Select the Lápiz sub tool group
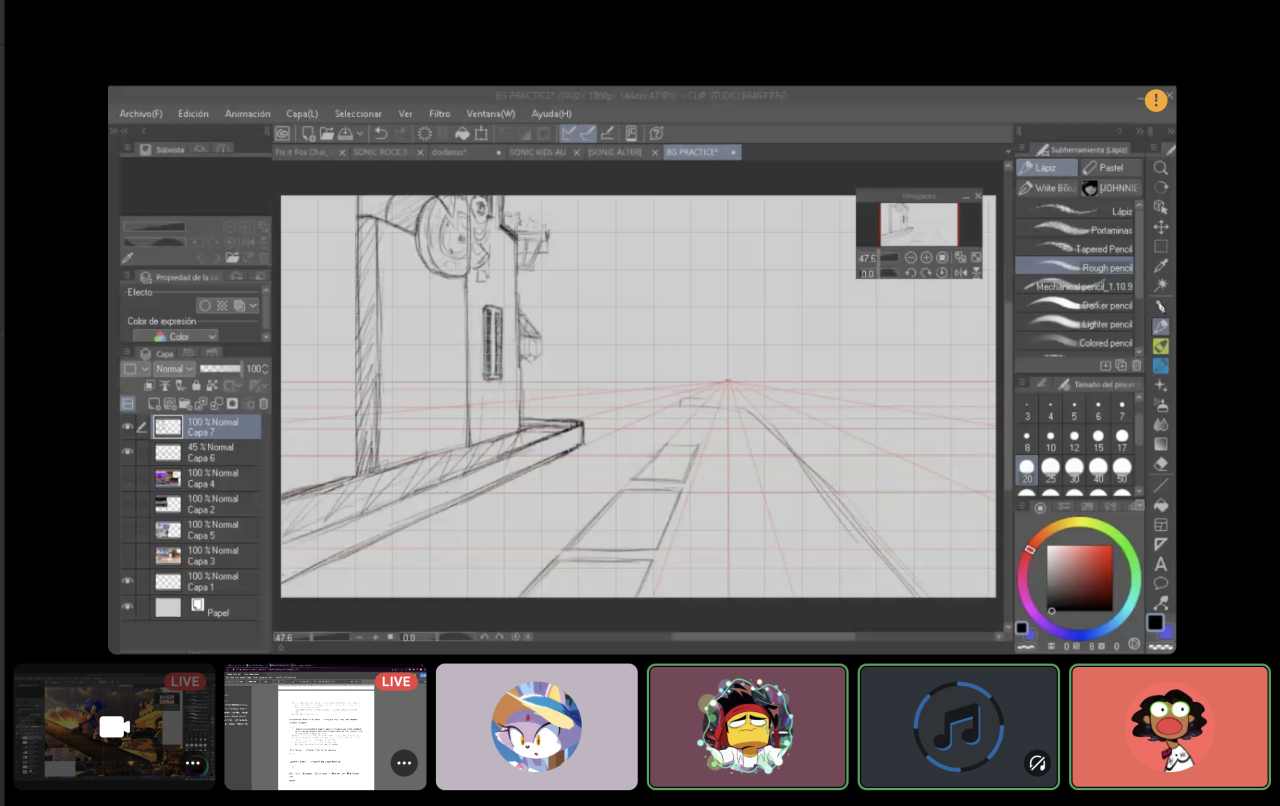Image resolution: width=1280 pixels, height=806 pixels. (1047, 168)
